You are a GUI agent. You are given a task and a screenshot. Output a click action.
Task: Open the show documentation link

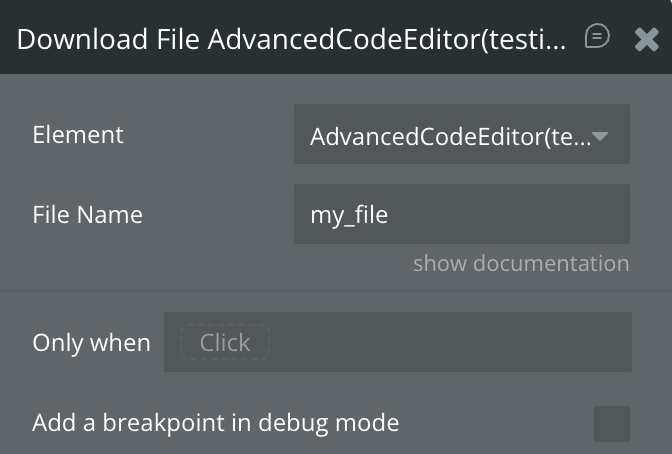521,263
